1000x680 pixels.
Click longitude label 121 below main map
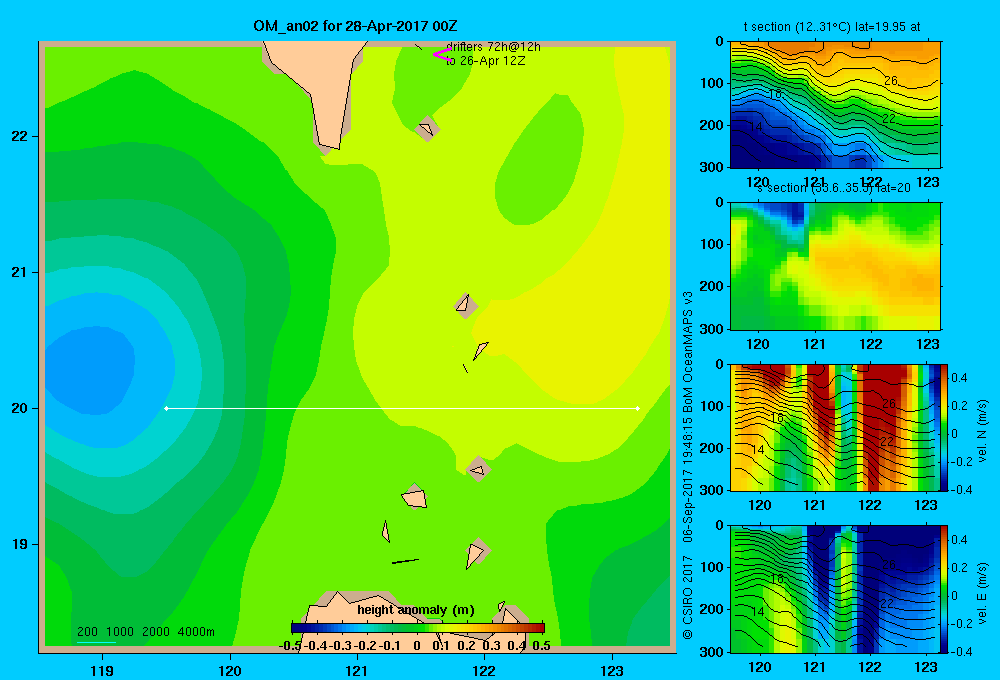(x=357, y=671)
